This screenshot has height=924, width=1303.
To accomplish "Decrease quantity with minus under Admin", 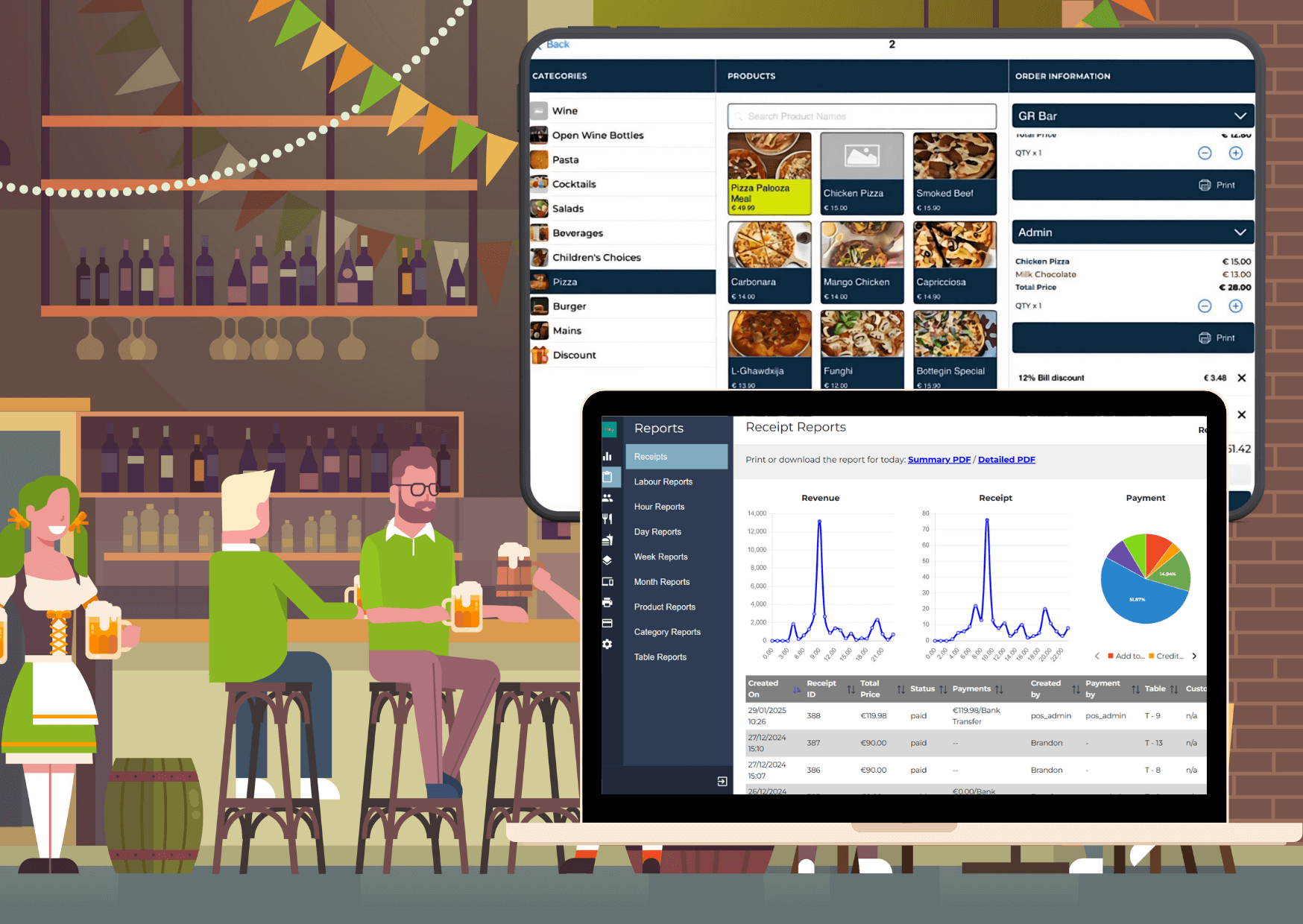I will [x=1205, y=306].
